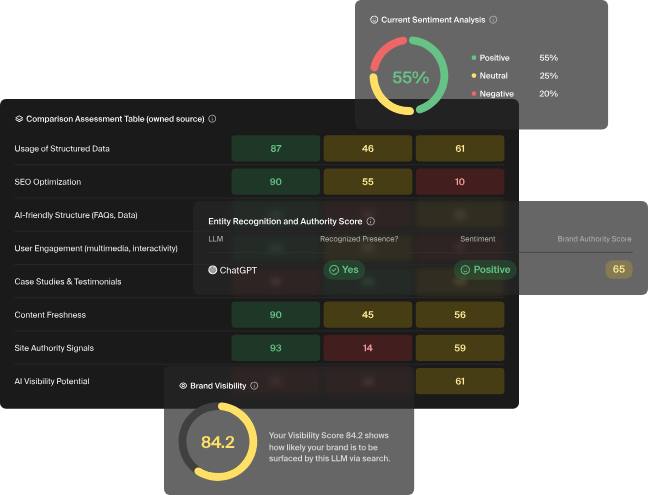Select the Usage of Structured Data row label
Viewport: 648px width, 495px height.
point(62,149)
